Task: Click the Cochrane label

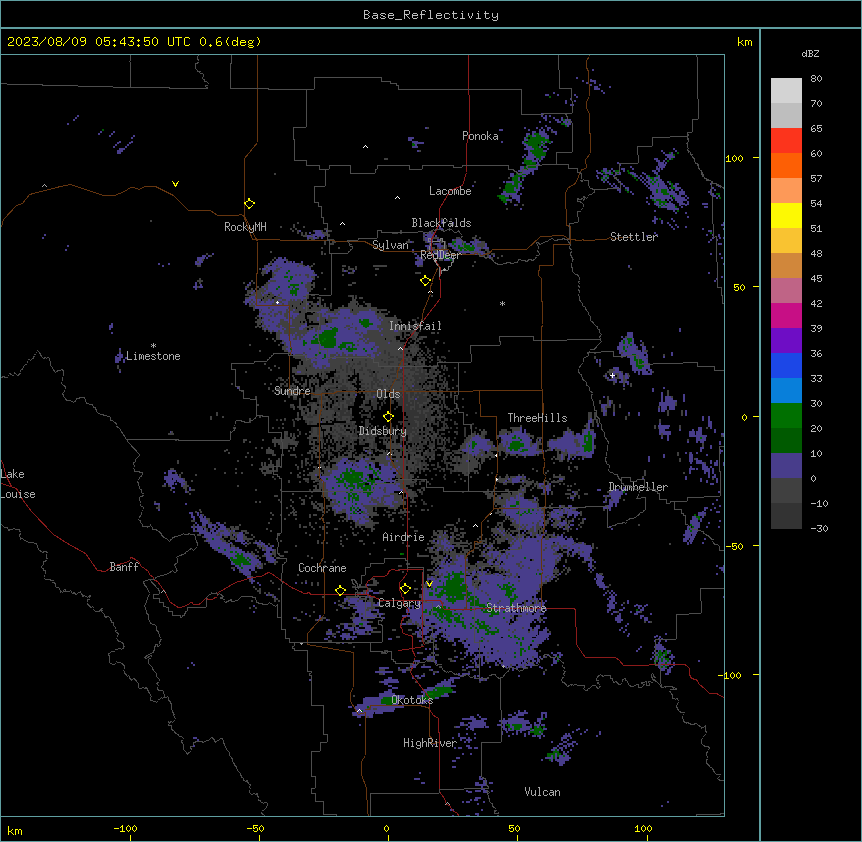Action: tap(322, 568)
